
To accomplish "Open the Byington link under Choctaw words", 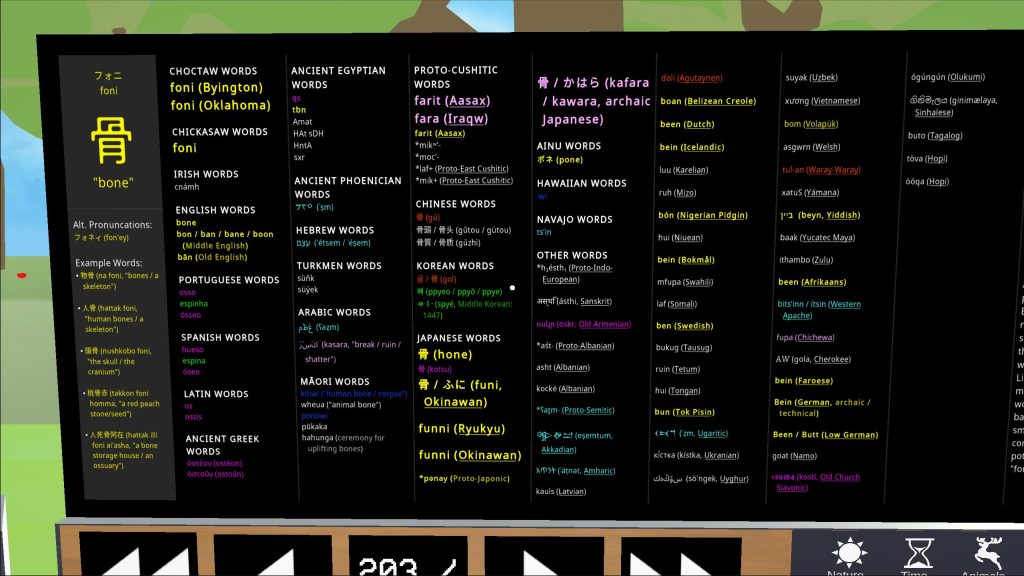I will pyautogui.click(x=234, y=88).
